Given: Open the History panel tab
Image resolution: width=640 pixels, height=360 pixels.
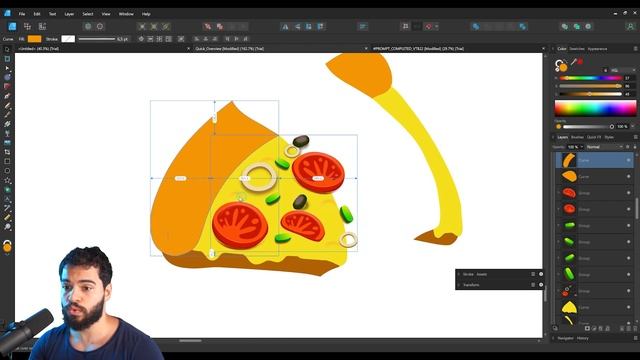Looking at the screenshot, I should click(x=582, y=338).
